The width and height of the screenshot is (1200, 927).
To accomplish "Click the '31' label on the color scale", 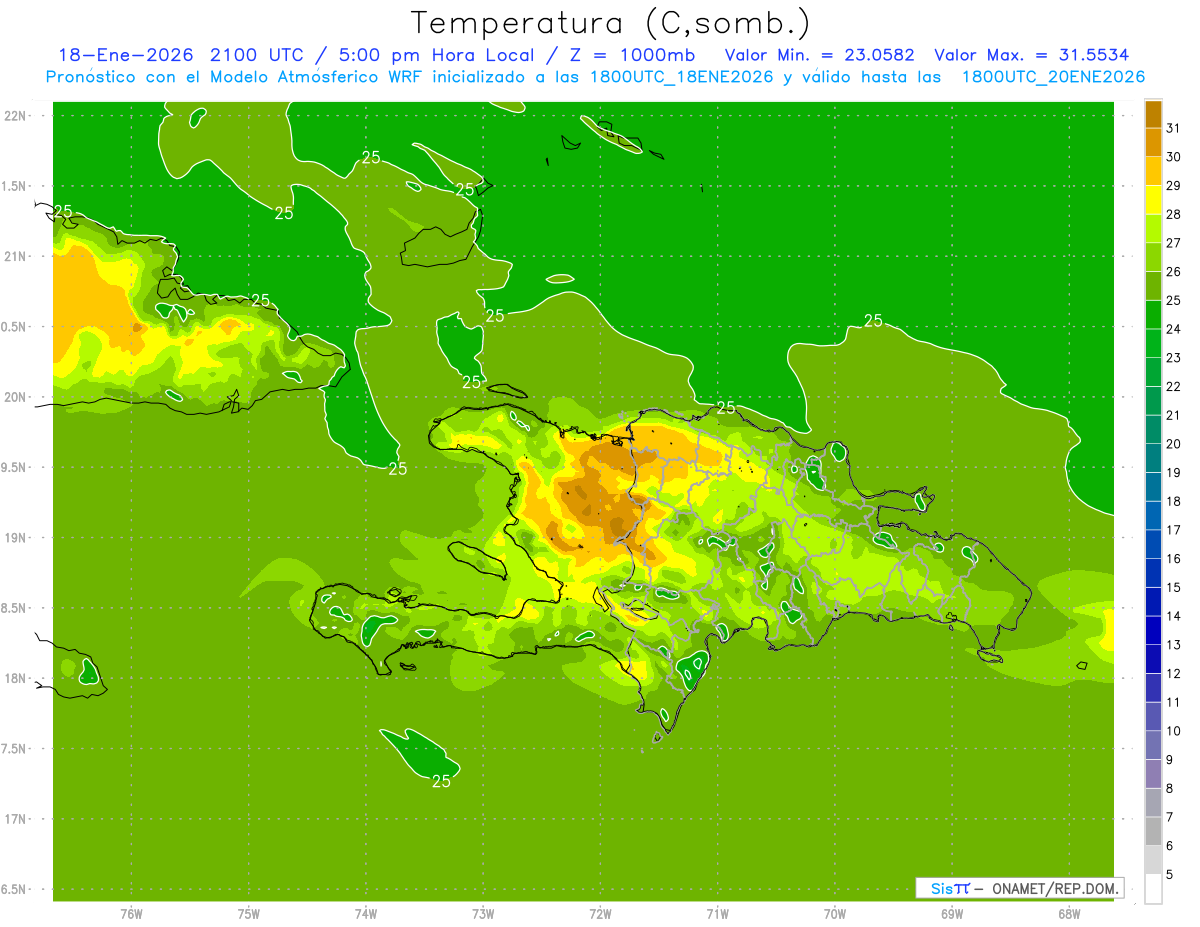I will tap(1173, 128).
